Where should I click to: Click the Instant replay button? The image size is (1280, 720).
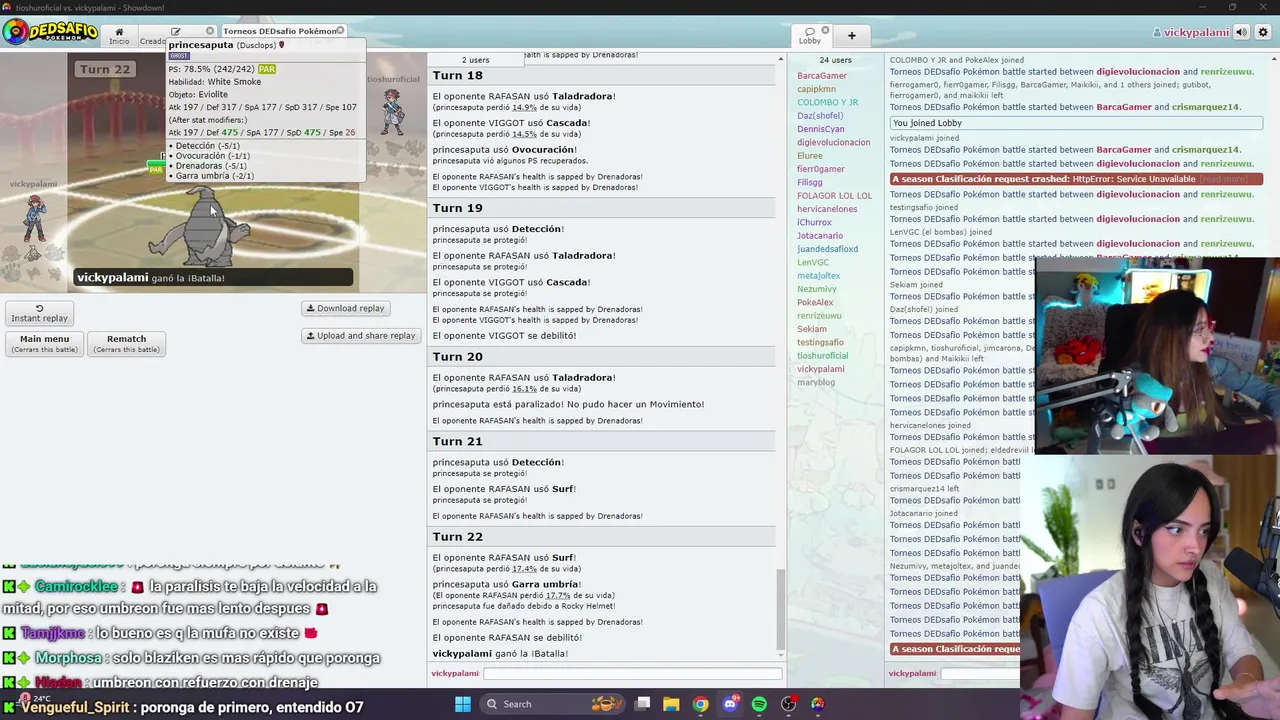(40, 313)
